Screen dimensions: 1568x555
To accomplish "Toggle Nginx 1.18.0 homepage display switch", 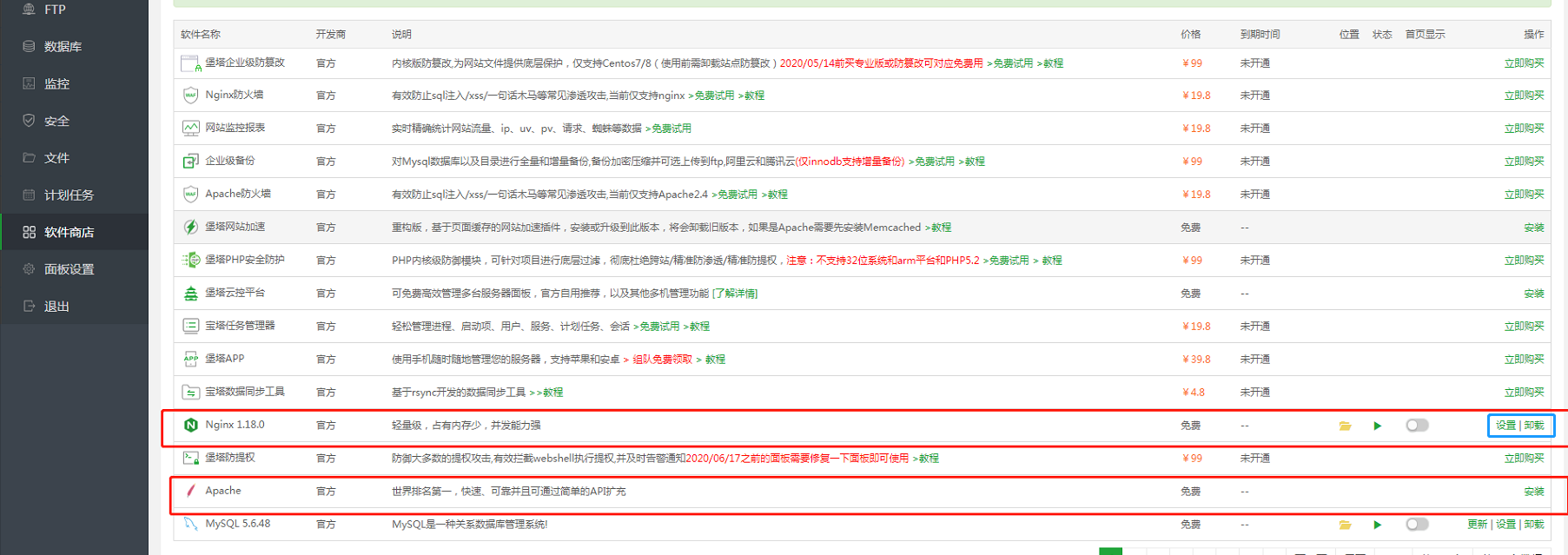I will tap(1417, 426).
